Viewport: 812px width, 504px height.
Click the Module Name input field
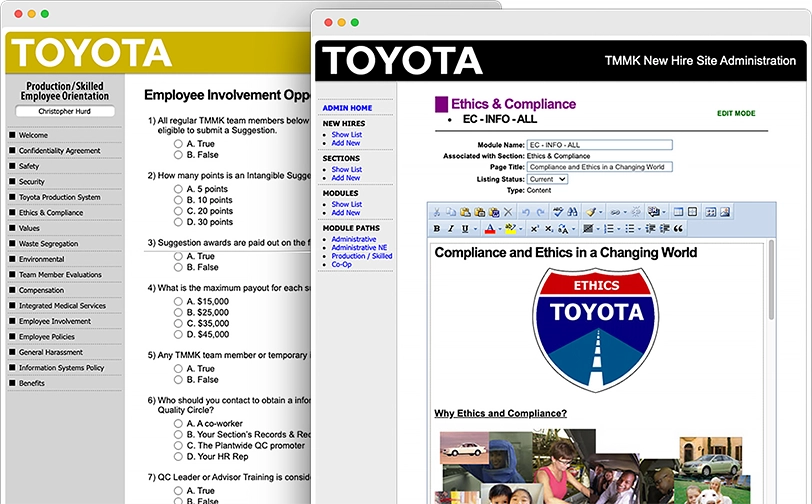[600, 145]
